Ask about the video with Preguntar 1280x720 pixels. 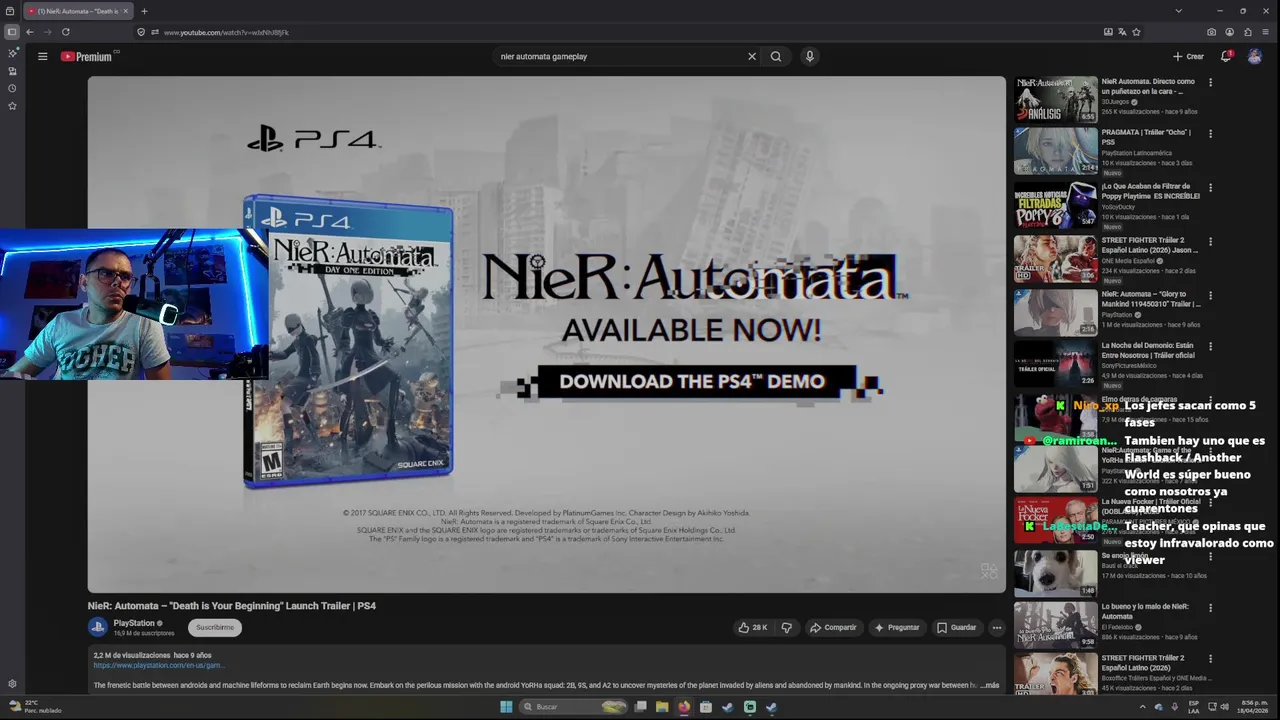pos(896,627)
